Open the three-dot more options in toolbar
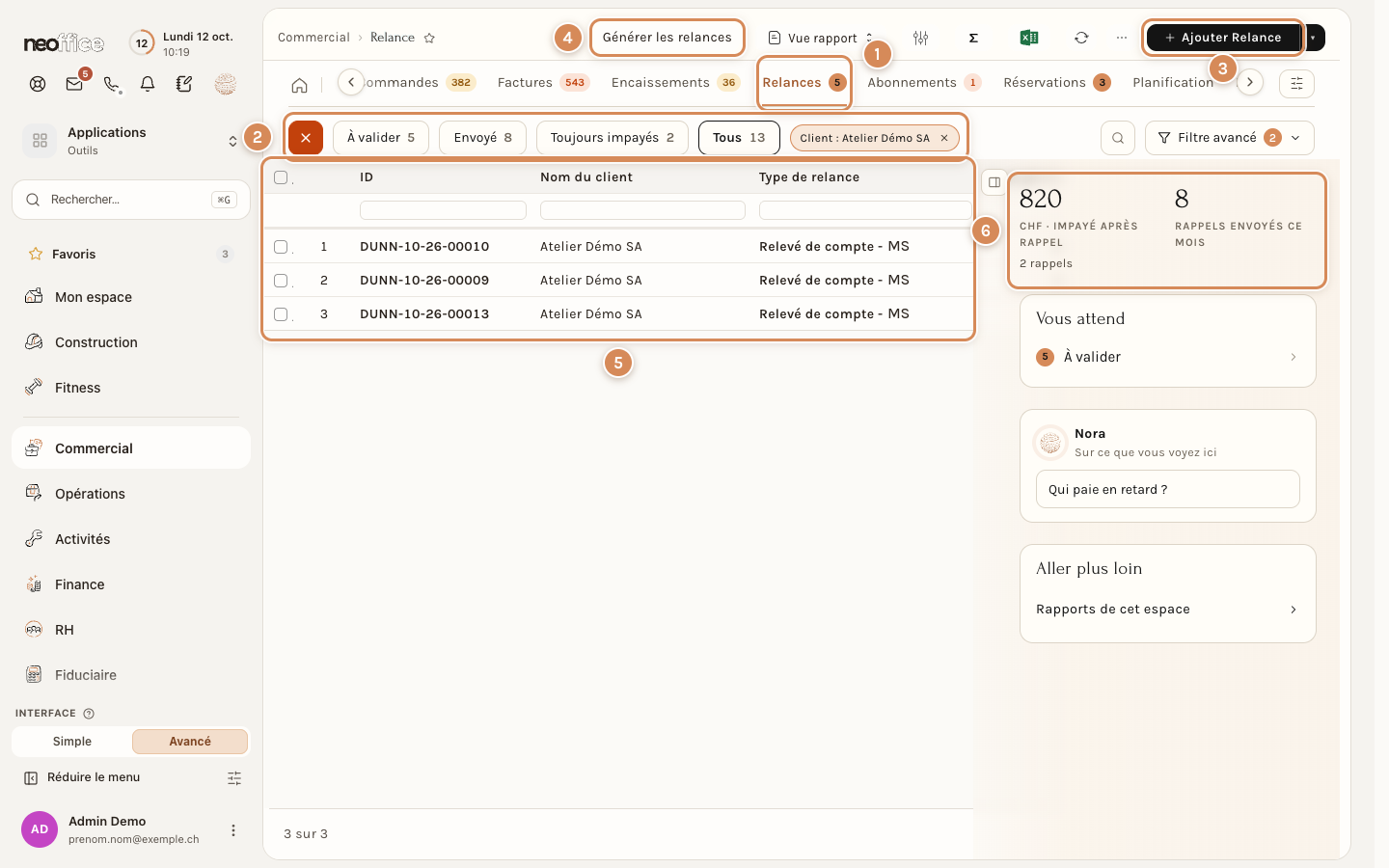This screenshot has height=868, width=1389. (1121, 38)
